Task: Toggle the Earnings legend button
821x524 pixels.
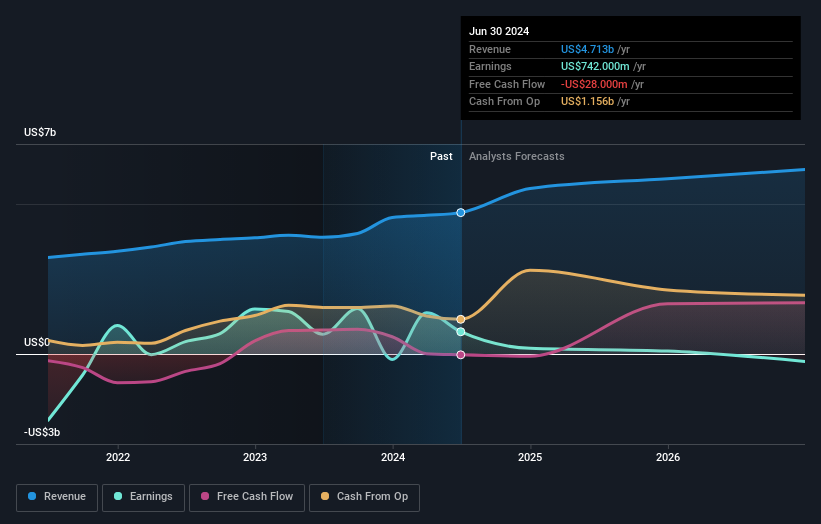Action: pyautogui.click(x=143, y=497)
